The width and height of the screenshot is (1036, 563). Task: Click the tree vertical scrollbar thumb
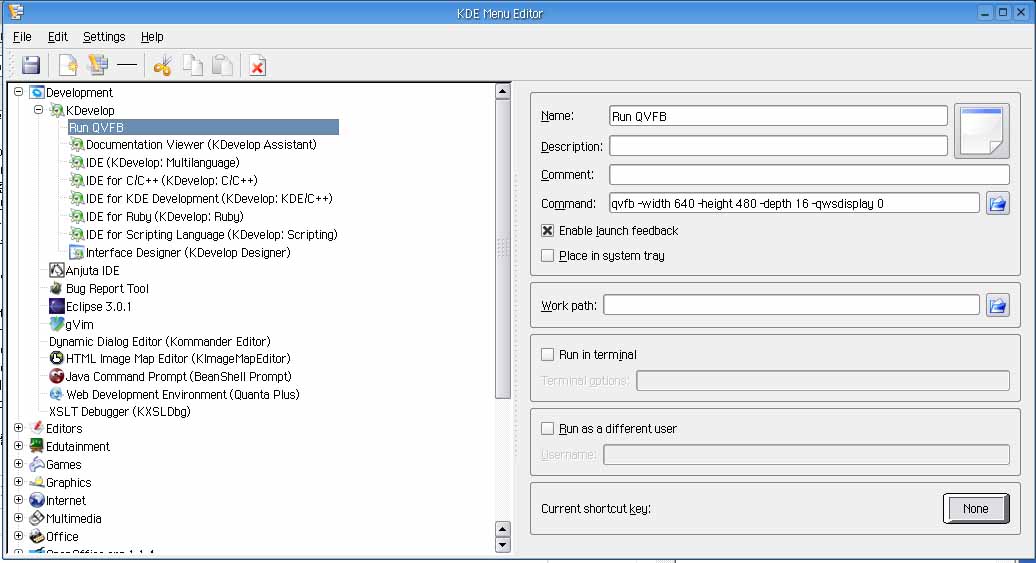point(503,248)
